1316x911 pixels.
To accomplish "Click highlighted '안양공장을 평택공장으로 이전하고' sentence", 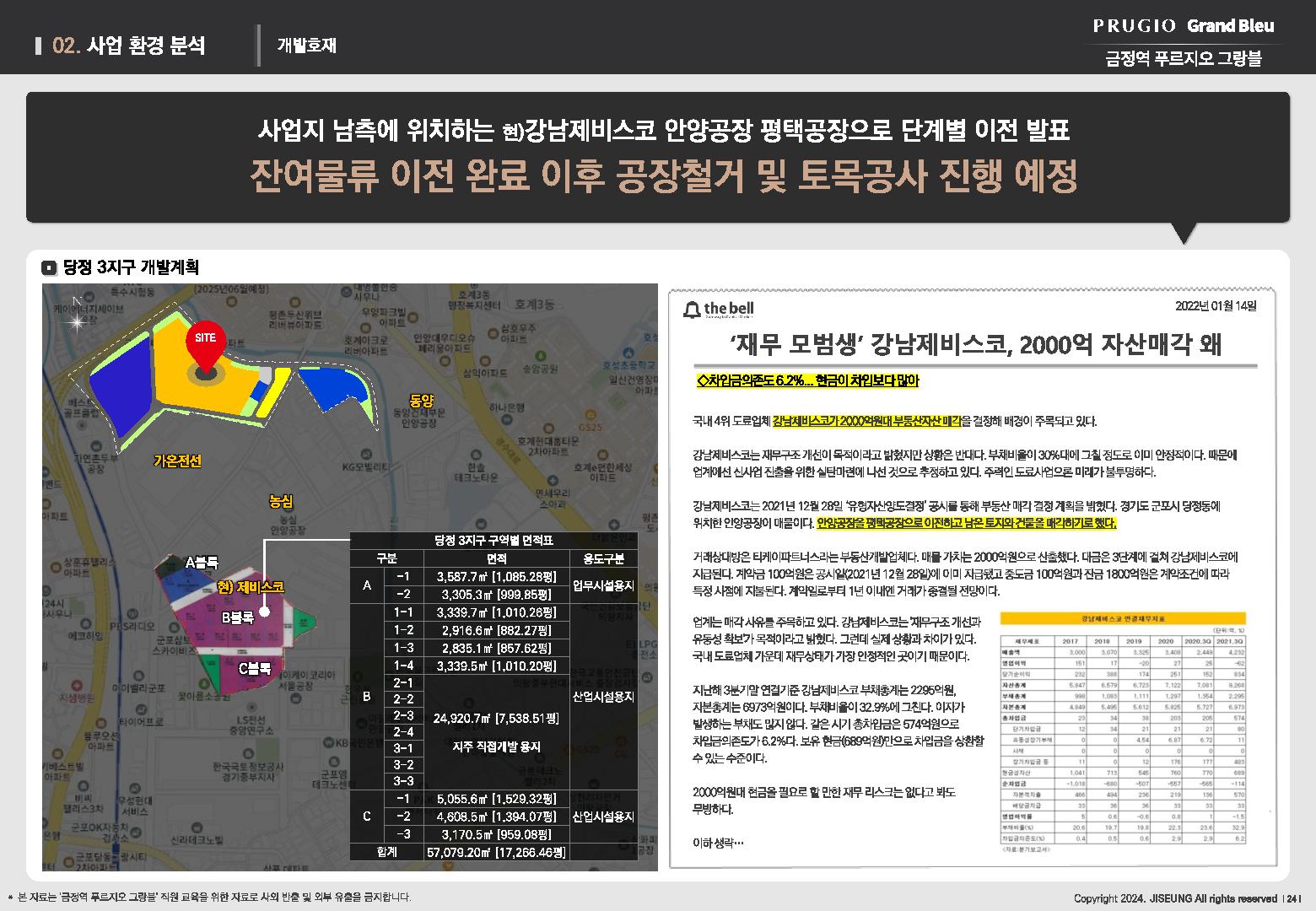I will 966,523.
